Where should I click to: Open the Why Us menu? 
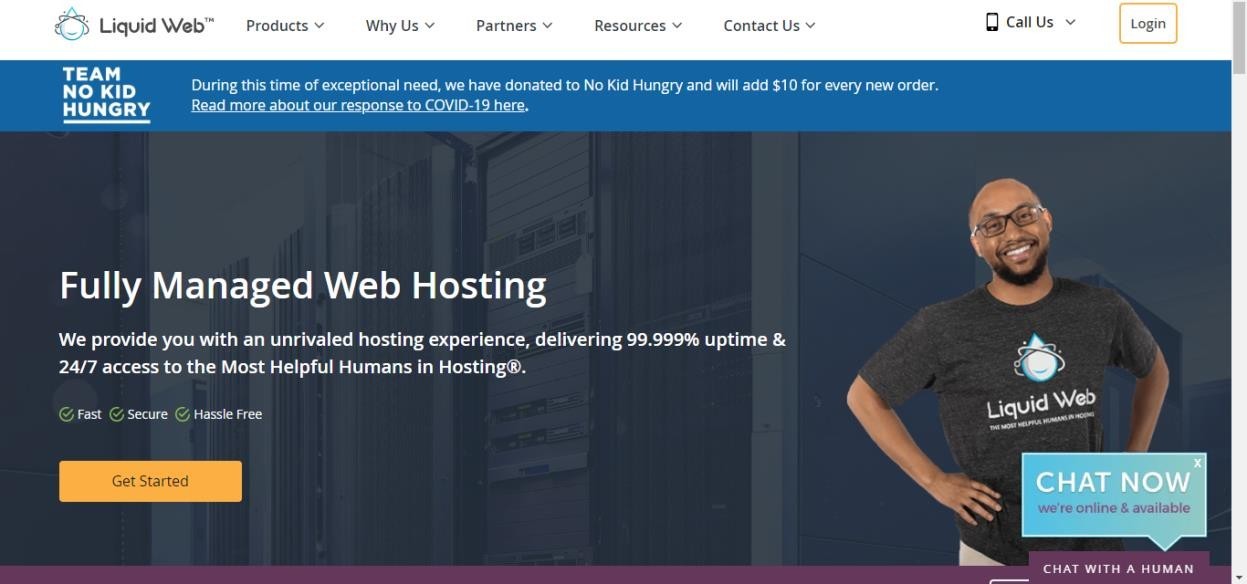coord(400,25)
